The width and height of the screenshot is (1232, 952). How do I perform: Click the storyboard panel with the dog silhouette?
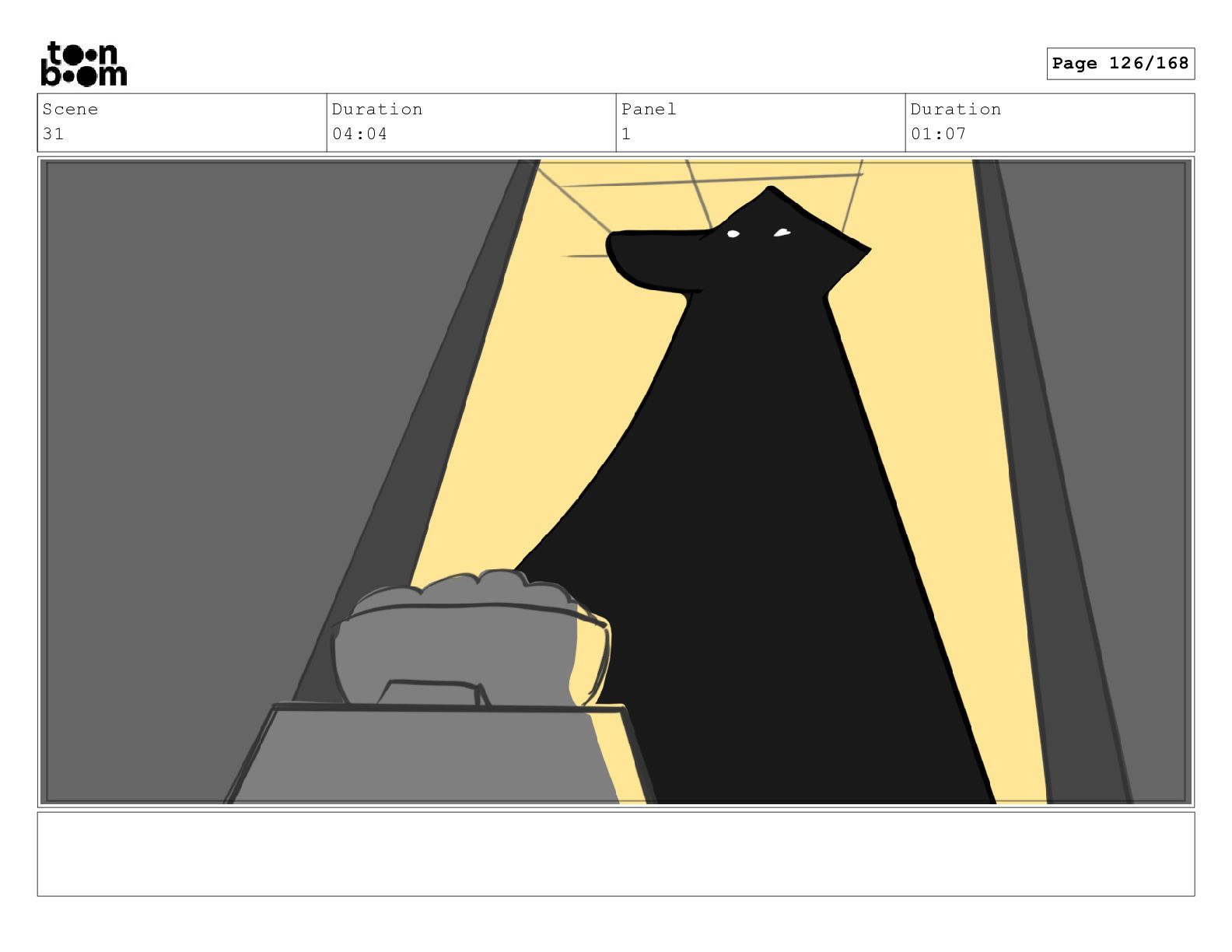tap(616, 481)
